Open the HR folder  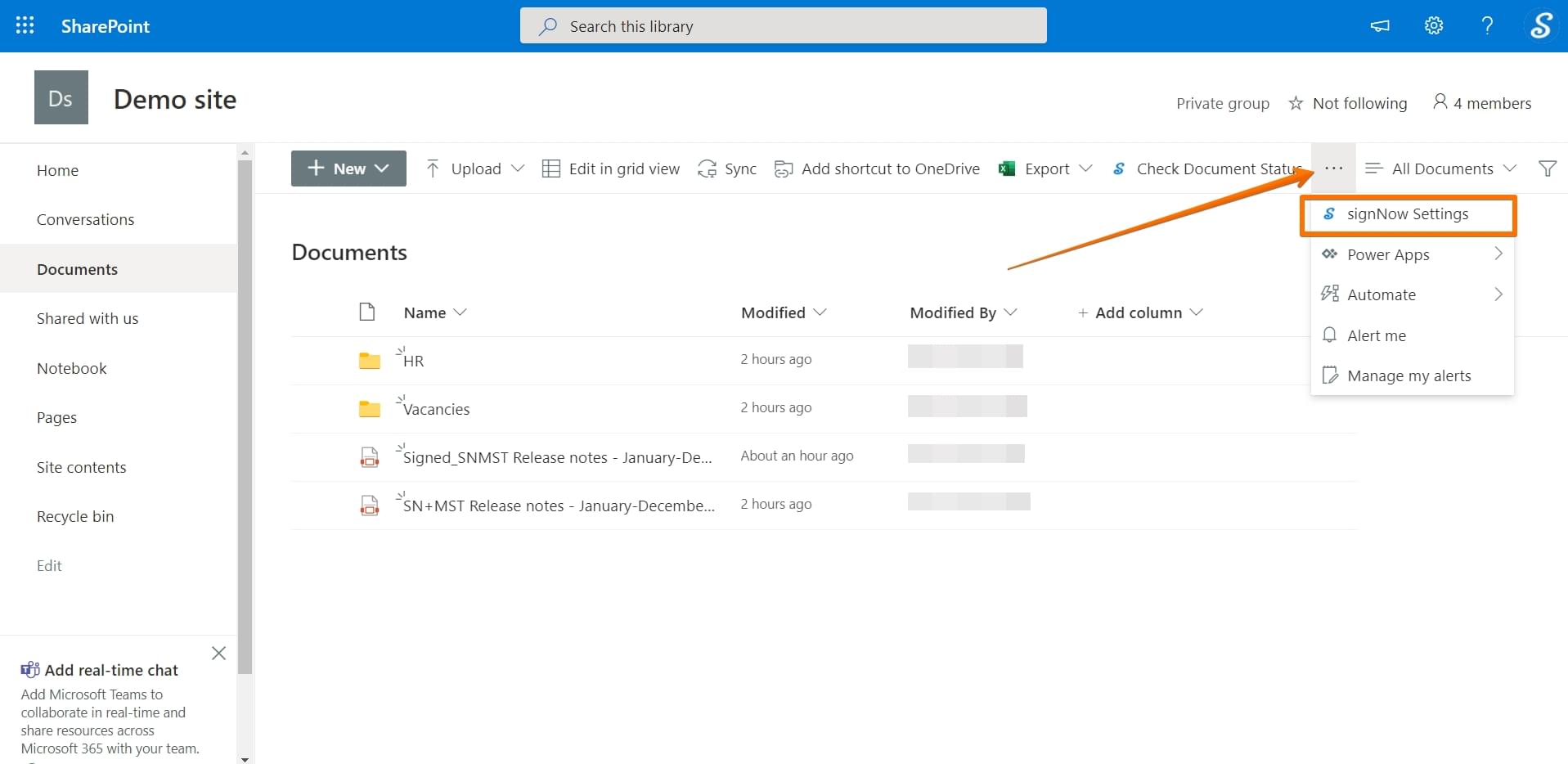pos(413,361)
